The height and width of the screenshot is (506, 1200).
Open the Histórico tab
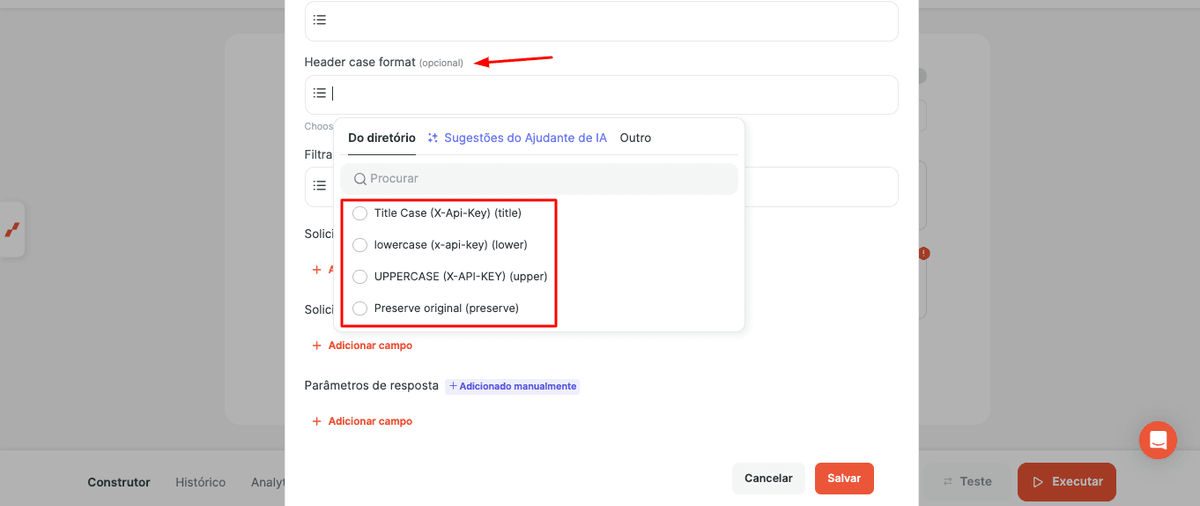pos(201,482)
